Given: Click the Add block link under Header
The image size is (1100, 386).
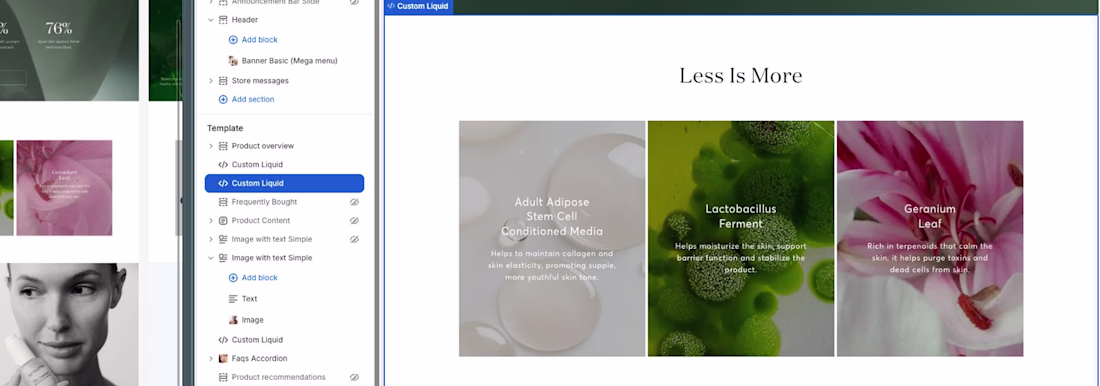Looking at the screenshot, I should tap(260, 40).
